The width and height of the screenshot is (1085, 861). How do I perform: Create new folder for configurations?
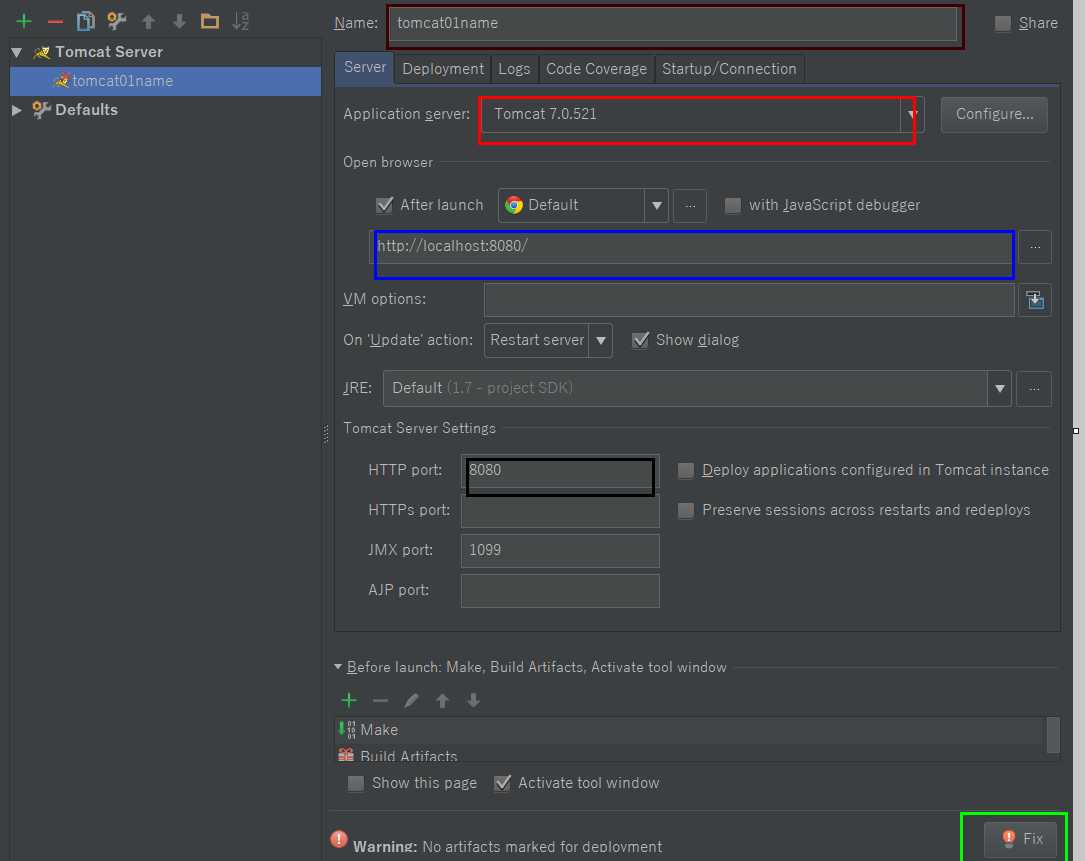210,21
